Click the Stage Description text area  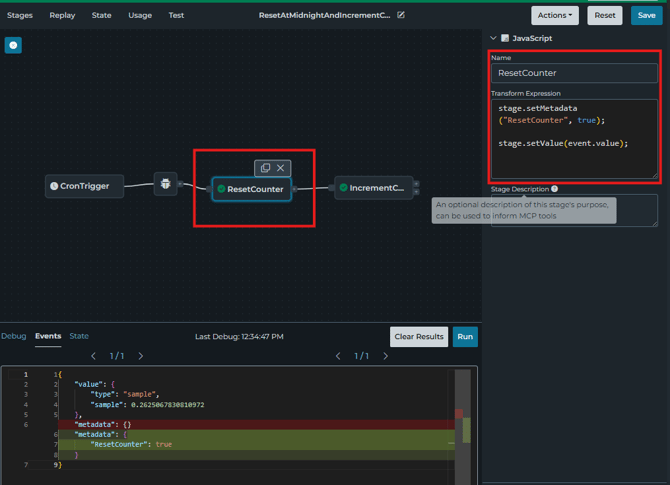(574, 210)
